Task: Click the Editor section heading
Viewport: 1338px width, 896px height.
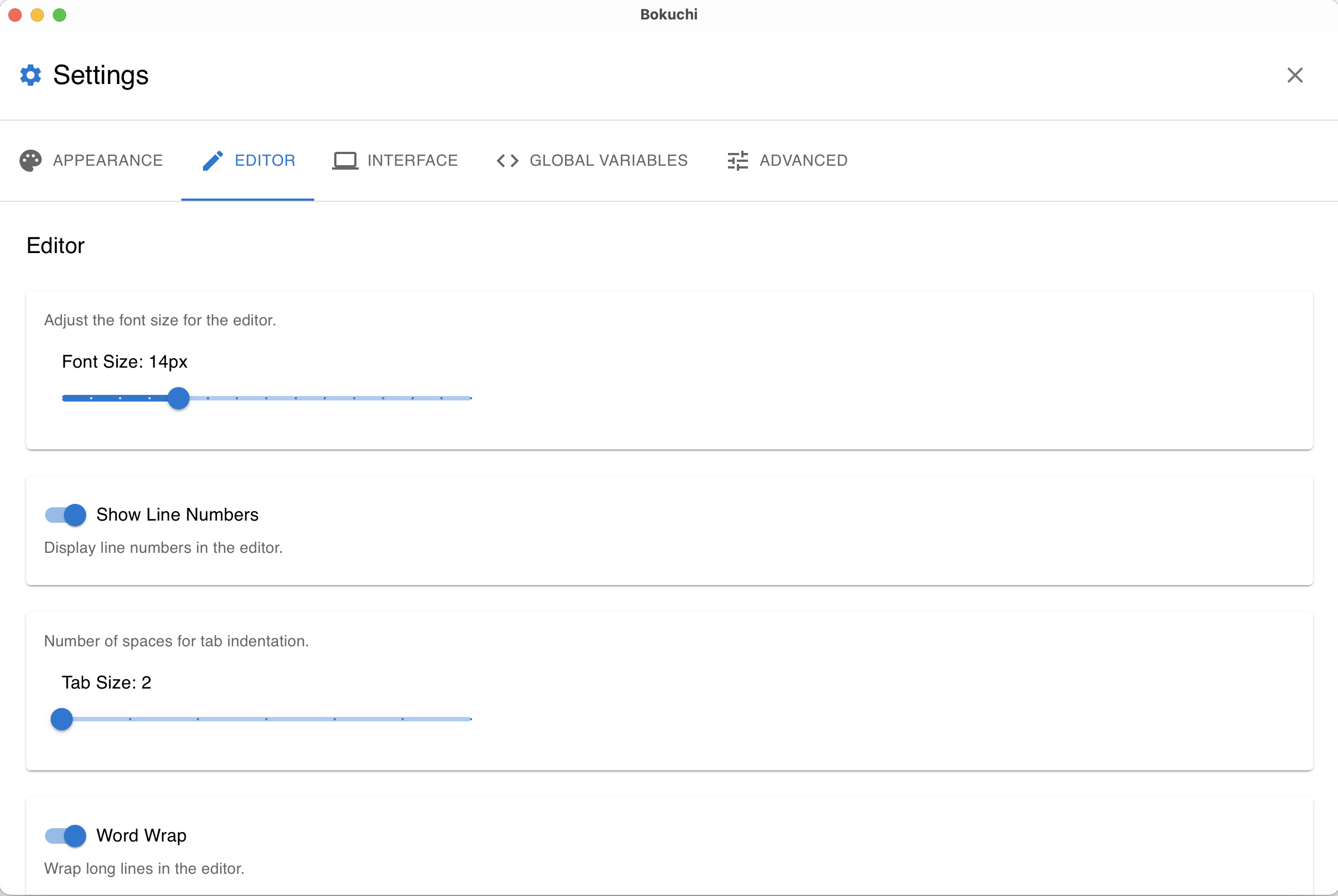Action: tap(55, 246)
